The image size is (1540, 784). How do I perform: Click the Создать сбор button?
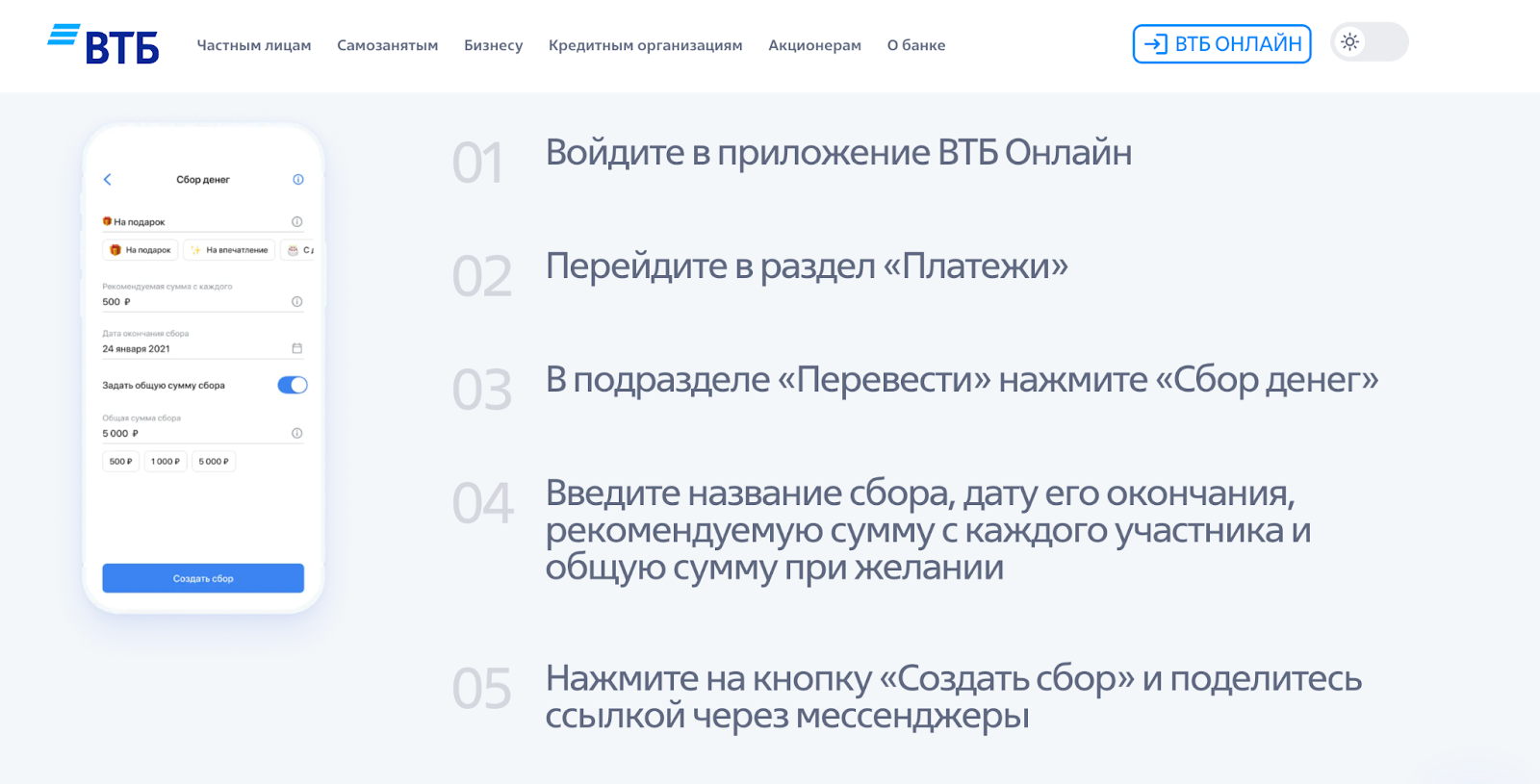pos(203,578)
